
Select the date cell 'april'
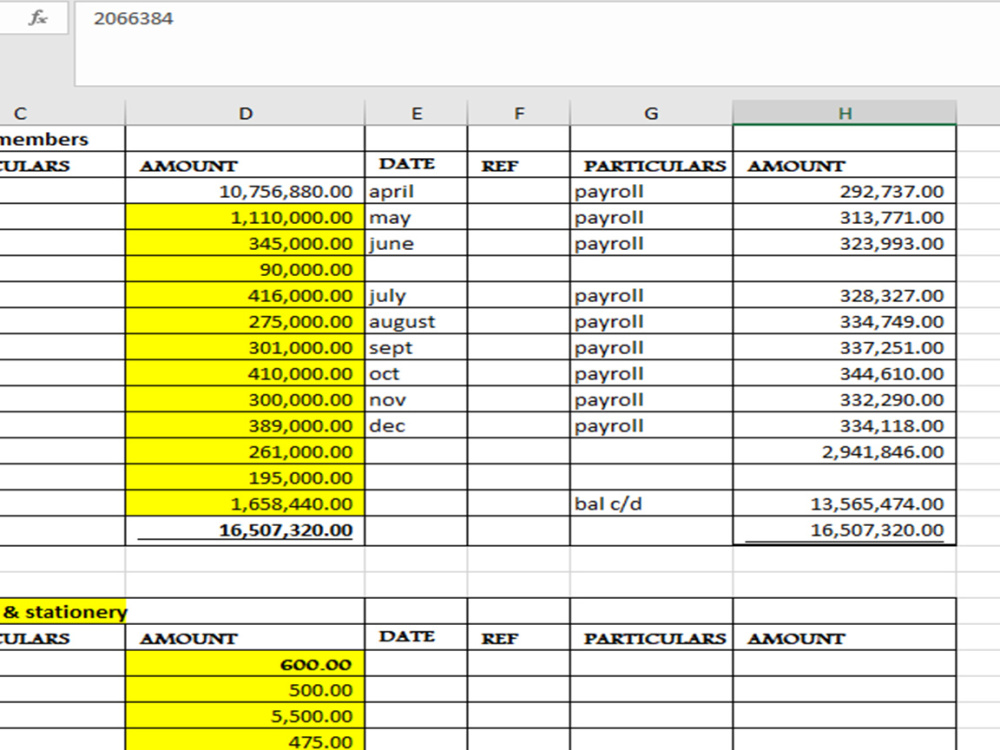[x=416, y=191]
